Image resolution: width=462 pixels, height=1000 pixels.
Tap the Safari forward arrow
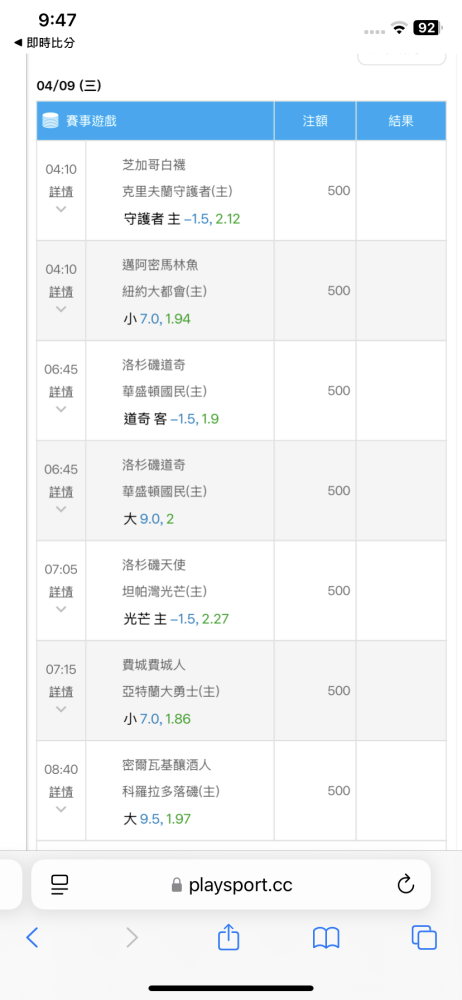[x=131, y=937]
